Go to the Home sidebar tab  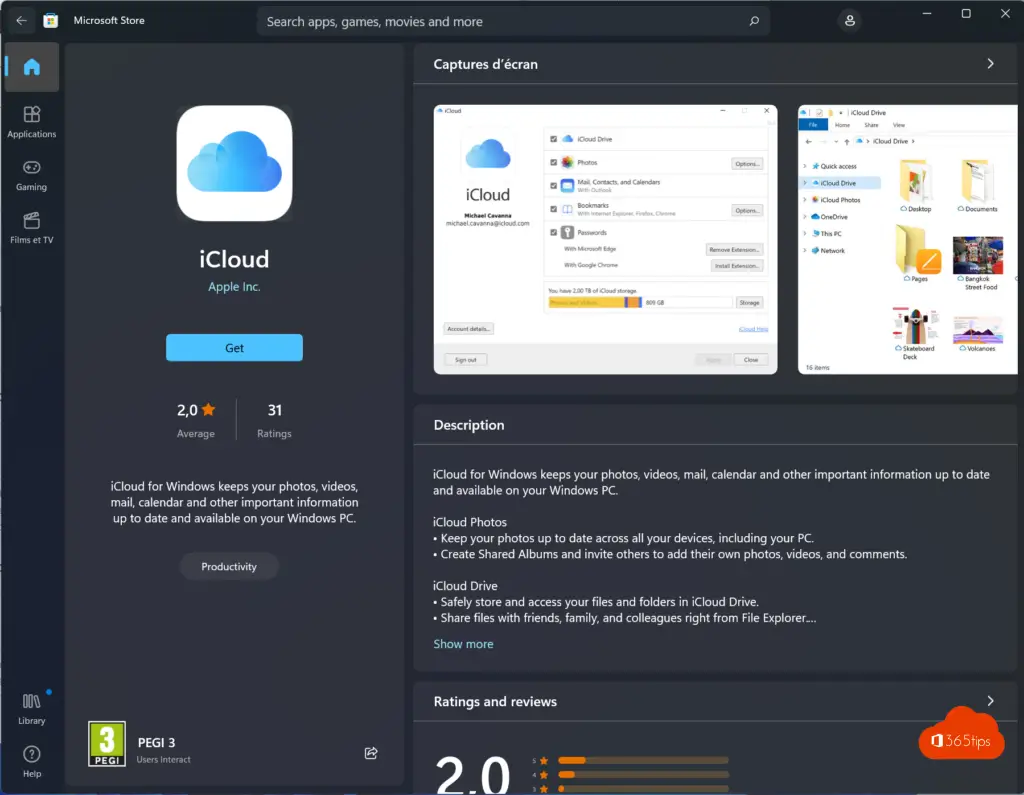coord(31,67)
